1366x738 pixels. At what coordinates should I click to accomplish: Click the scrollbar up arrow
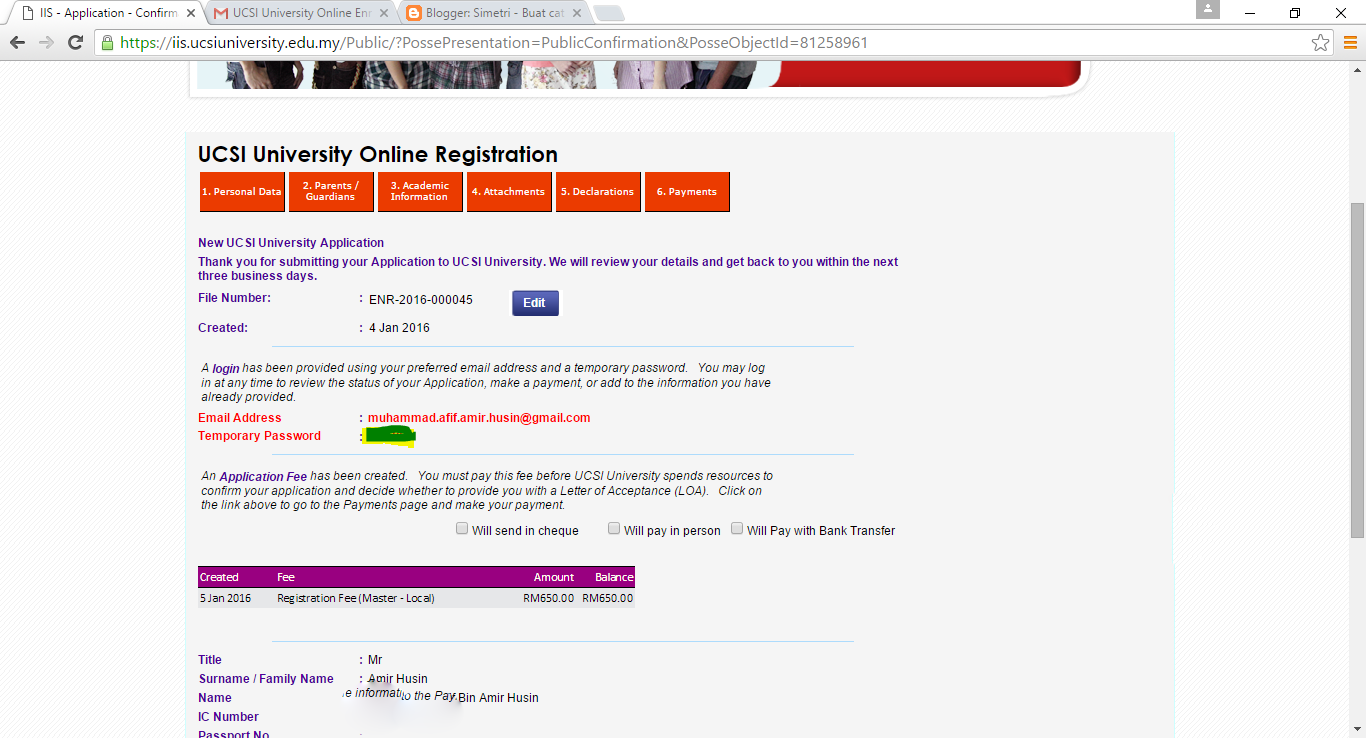click(x=1357, y=69)
